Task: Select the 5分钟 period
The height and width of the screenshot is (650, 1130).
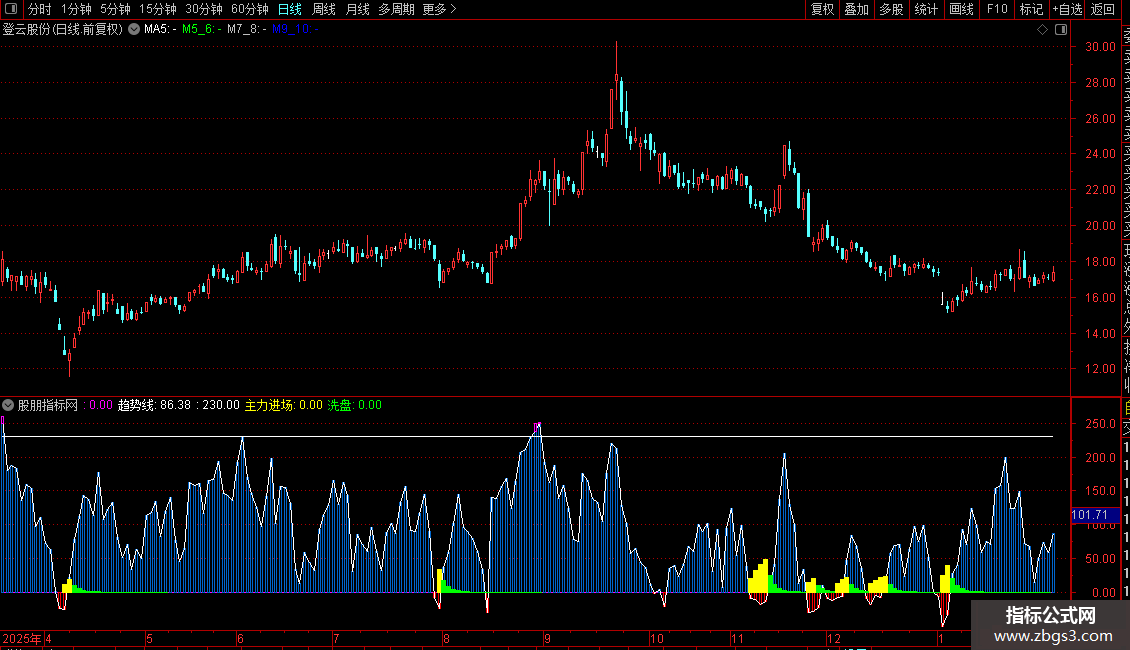Action: (115, 9)
